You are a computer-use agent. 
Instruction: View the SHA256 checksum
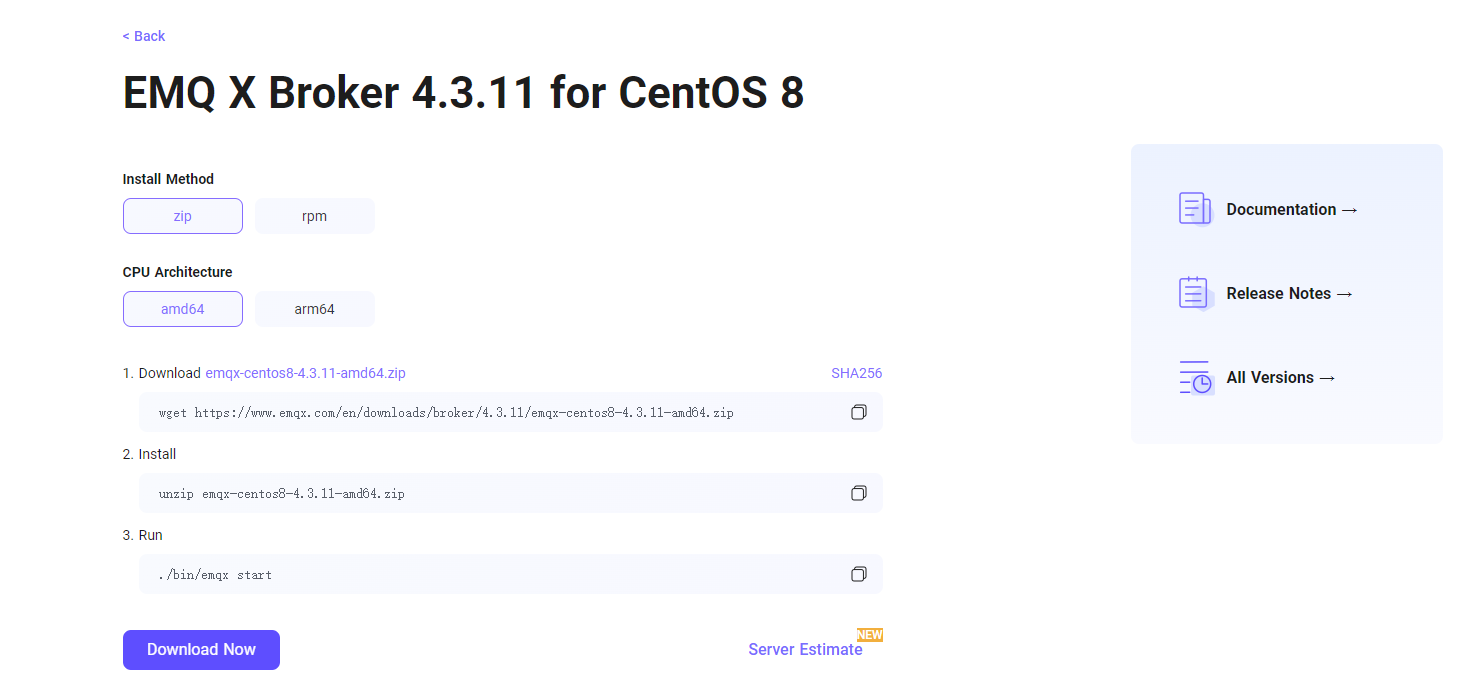click(x=856, y=373)
